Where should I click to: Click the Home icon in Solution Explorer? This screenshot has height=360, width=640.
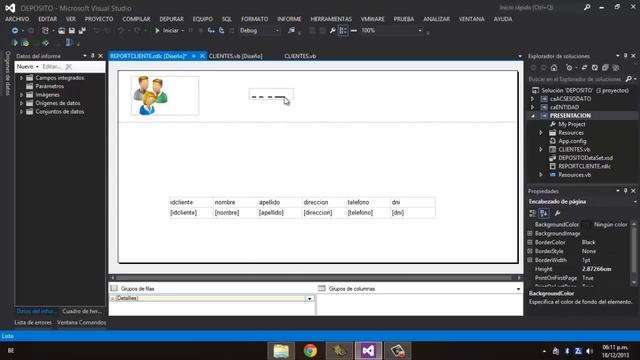[554, 68]
